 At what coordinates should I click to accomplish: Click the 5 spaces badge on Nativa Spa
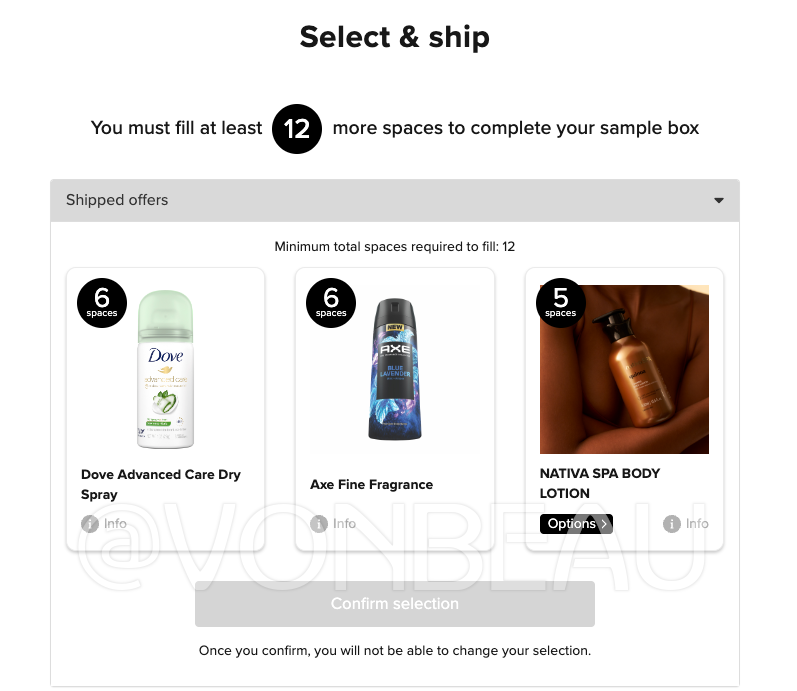[x=561, y=303]
